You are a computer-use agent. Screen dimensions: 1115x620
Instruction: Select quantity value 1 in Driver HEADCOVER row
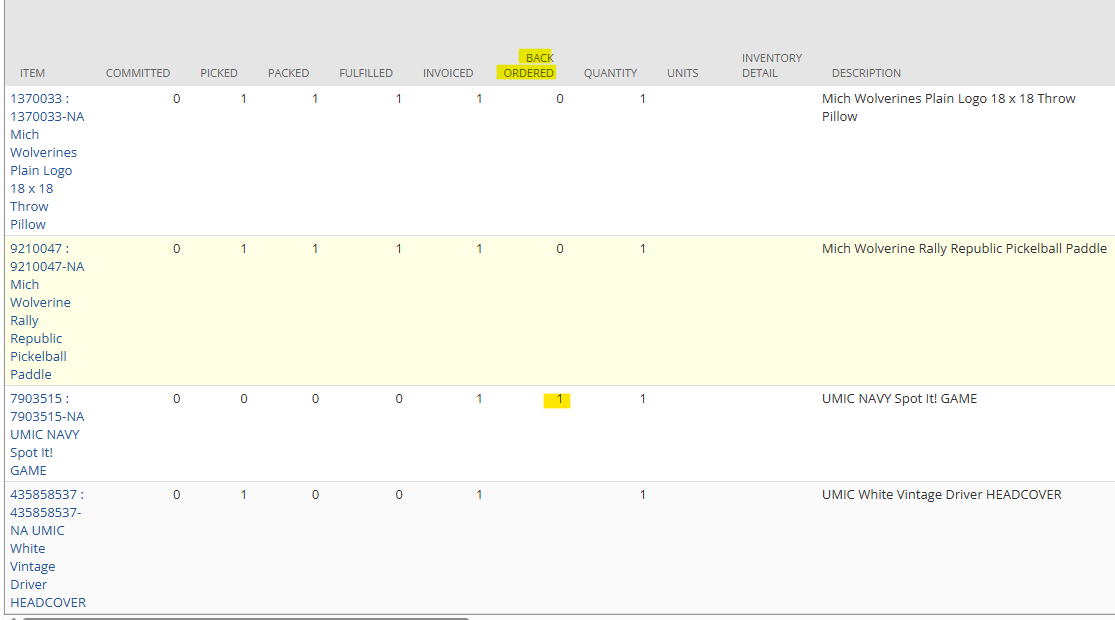(643, 495)
